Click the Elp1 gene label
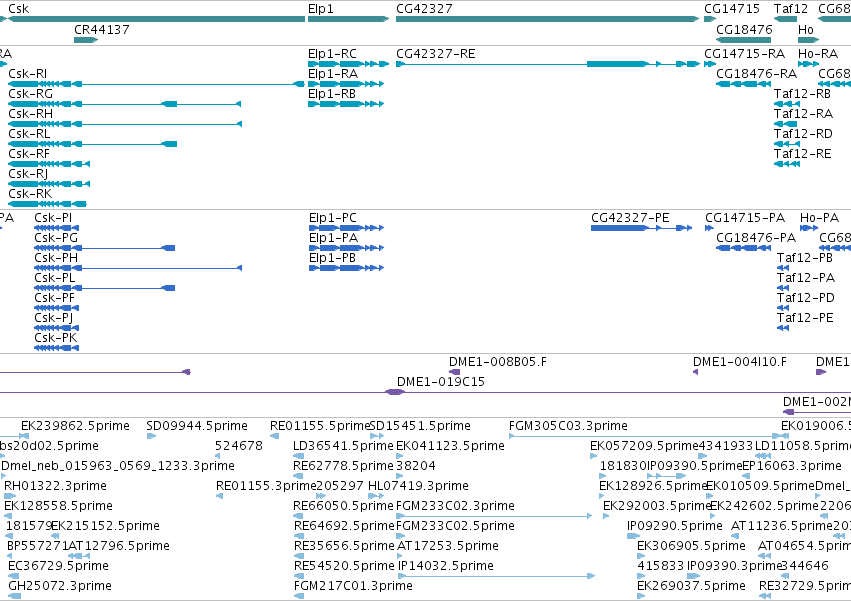851x601 pixels. click(321, 9)
